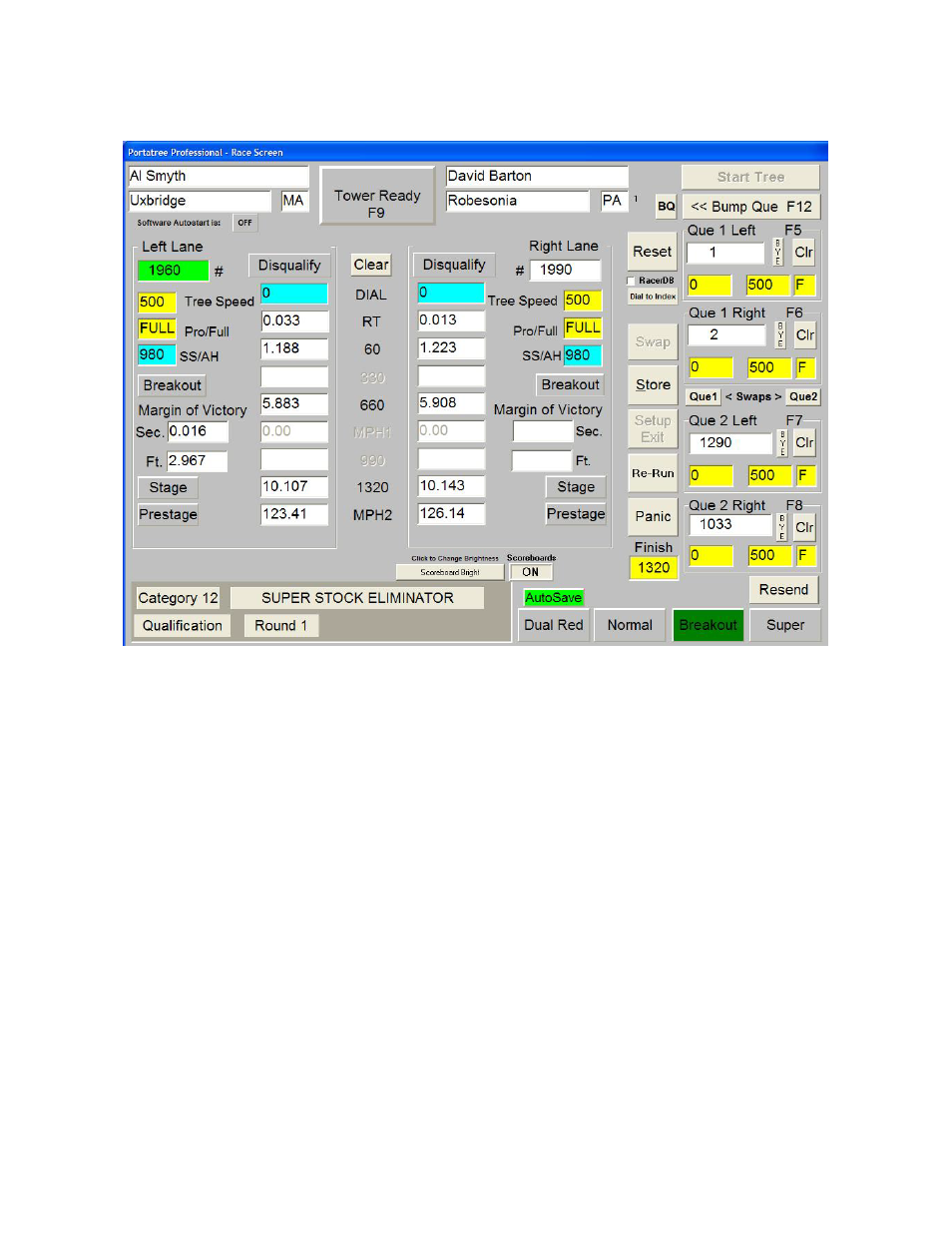
Task: Click the Que 1 Left number field
Action: click(725, 253)
